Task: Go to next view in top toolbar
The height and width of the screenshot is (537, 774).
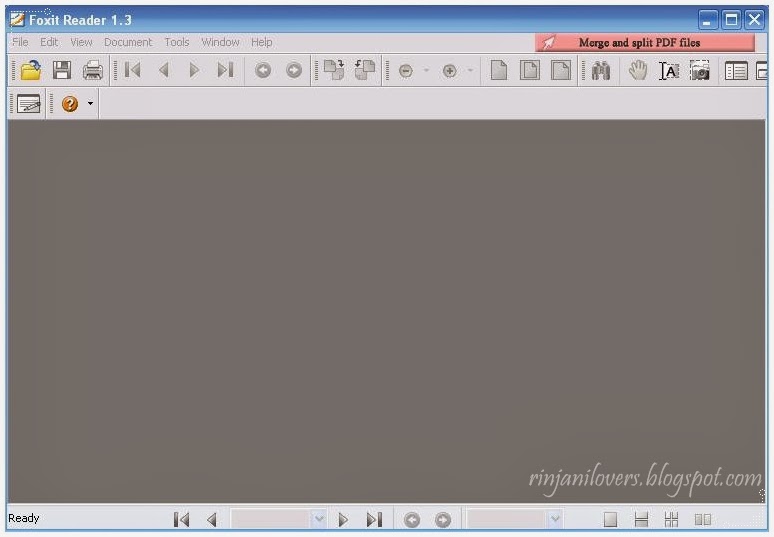Action: pos(294,71)
